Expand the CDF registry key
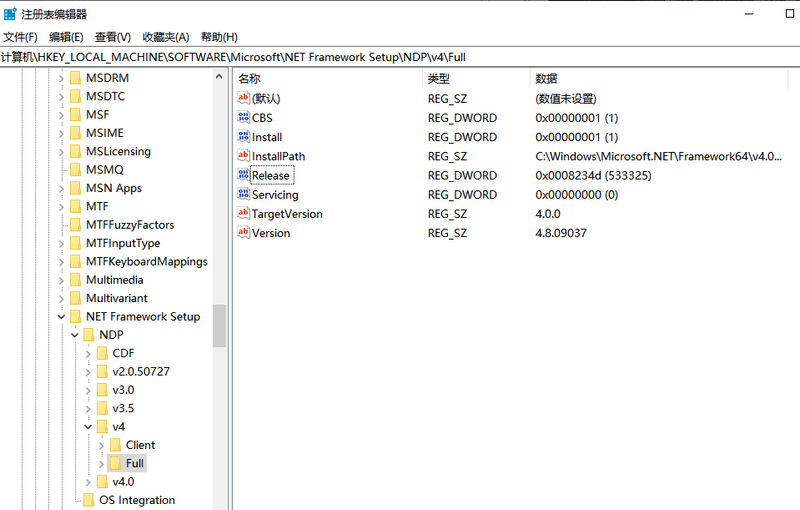 (88, 354)
